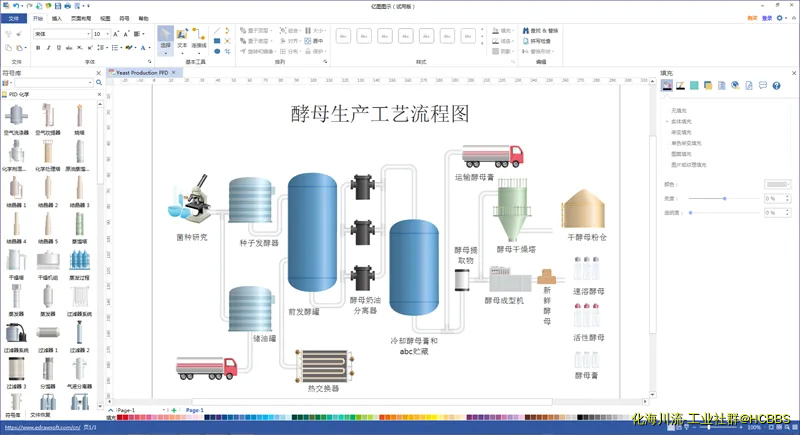The width and height of the screenshot is (800, 435).
Task: Open the Shadow (teal square) panel icon
Action: pos(694,86)
